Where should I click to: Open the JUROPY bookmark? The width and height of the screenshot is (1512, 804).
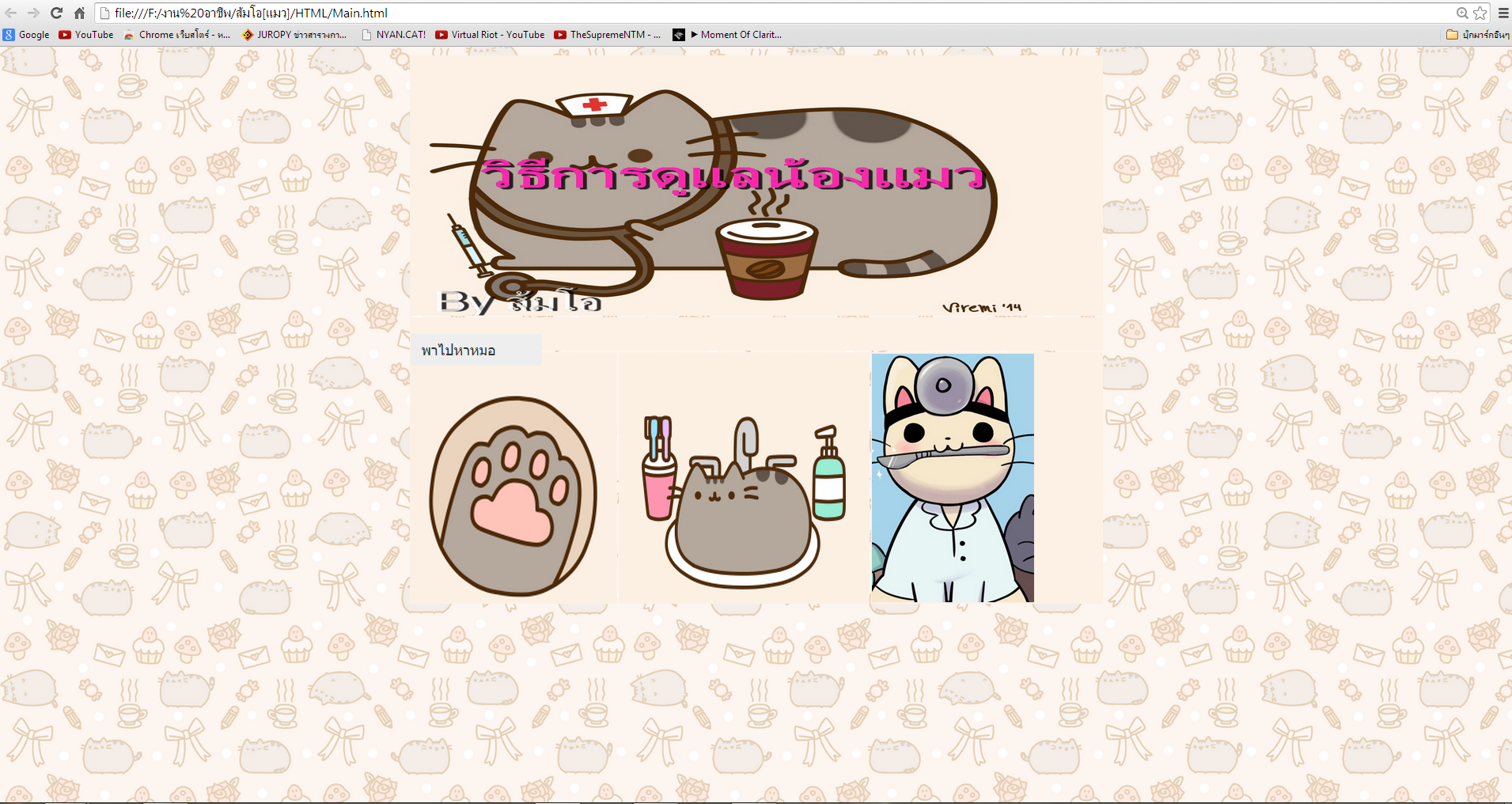point(294,35)
